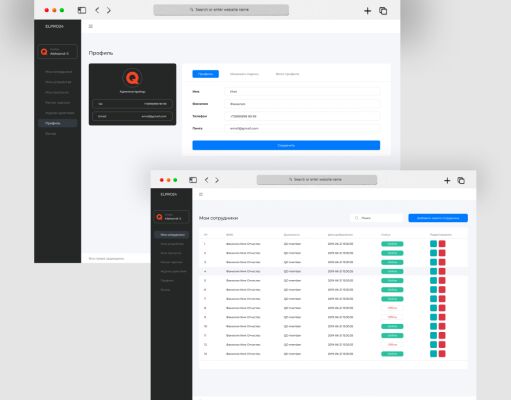The image size is (511, 400).
Task: Select employee name in row 4
Action: pyautogui.click(x=243, y=271)
